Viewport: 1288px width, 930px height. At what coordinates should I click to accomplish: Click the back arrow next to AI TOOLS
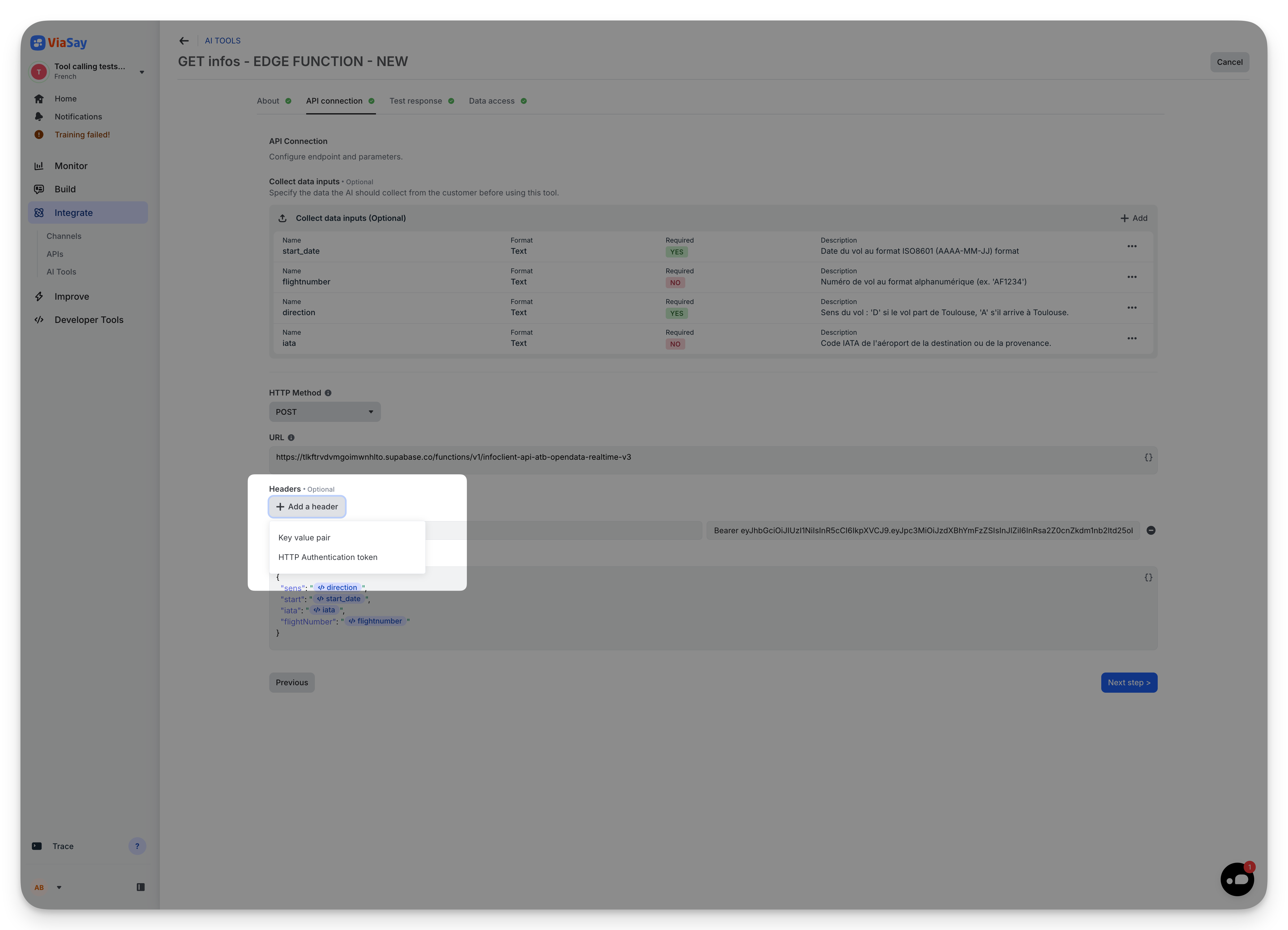[183, 40]
